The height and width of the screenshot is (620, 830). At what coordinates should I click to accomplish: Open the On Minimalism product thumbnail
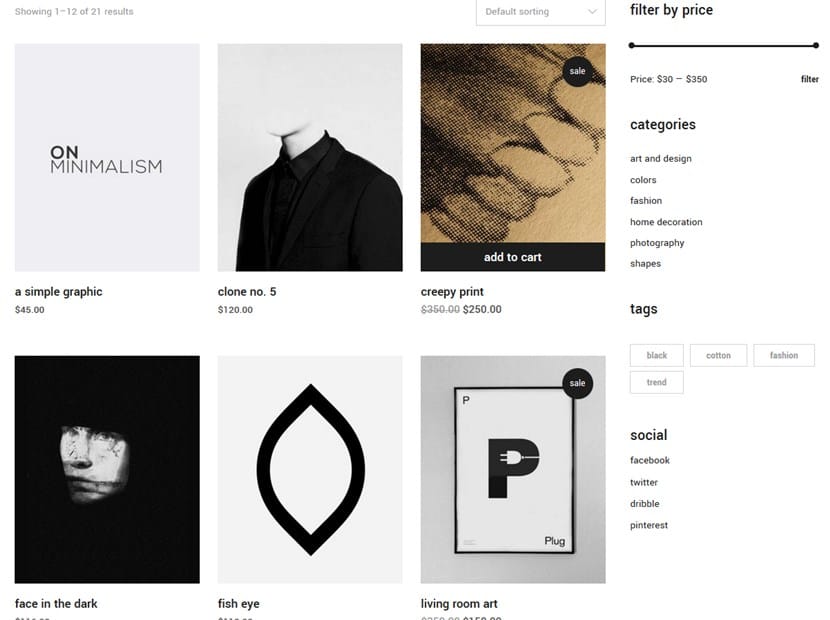point(107,158)
